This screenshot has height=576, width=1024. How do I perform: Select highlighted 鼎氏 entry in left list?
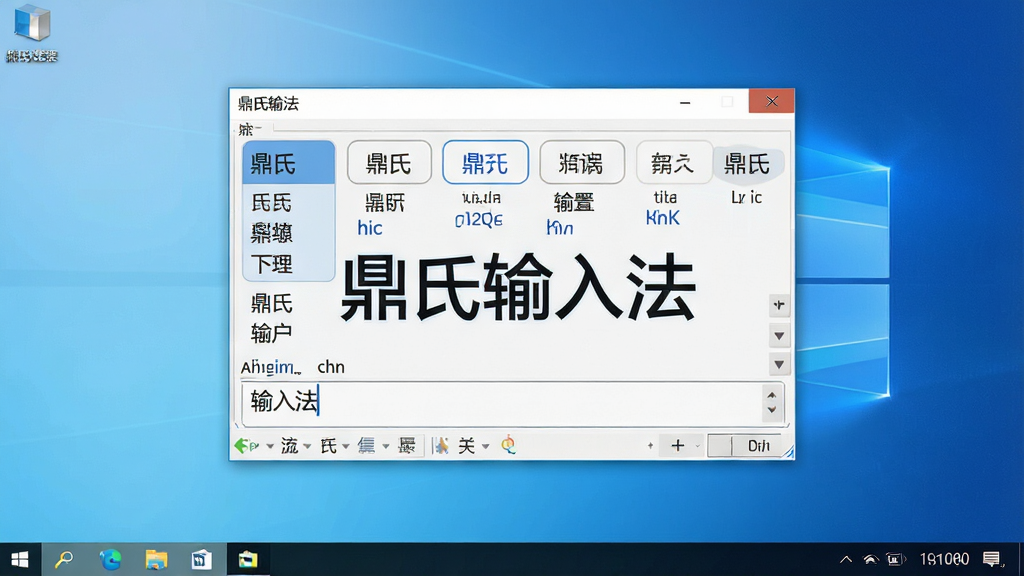coord(289,163)
